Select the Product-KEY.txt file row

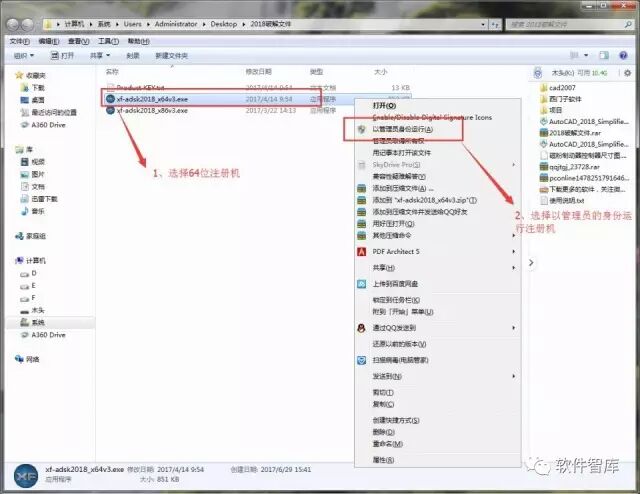coord(258,87)
